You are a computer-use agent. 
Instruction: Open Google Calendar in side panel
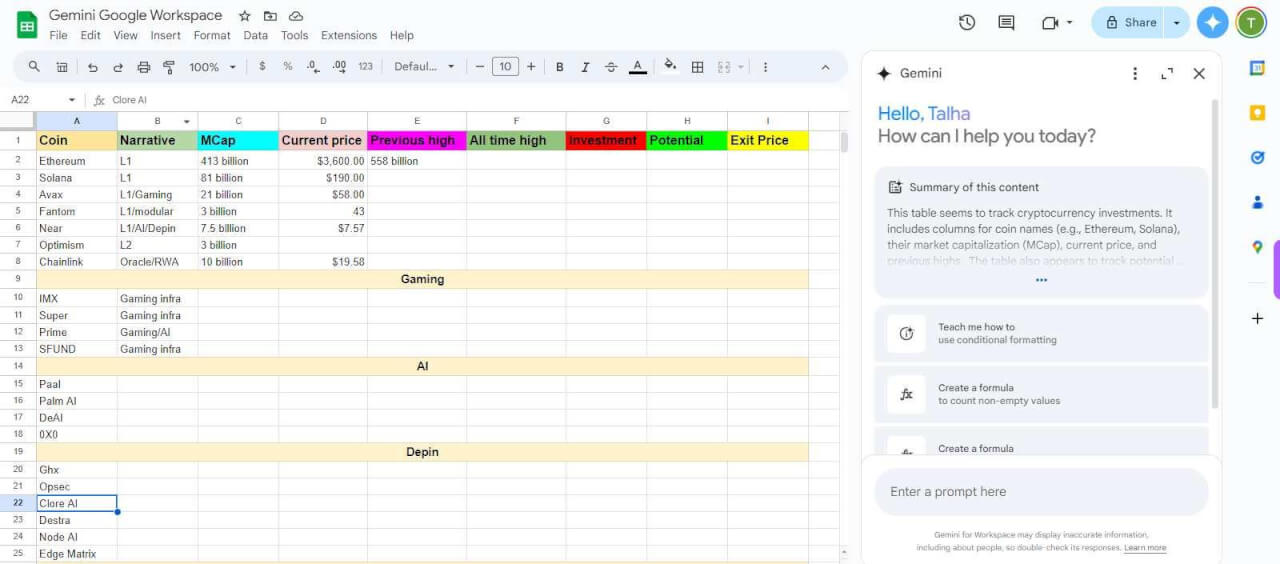[x=1257, y=68]
